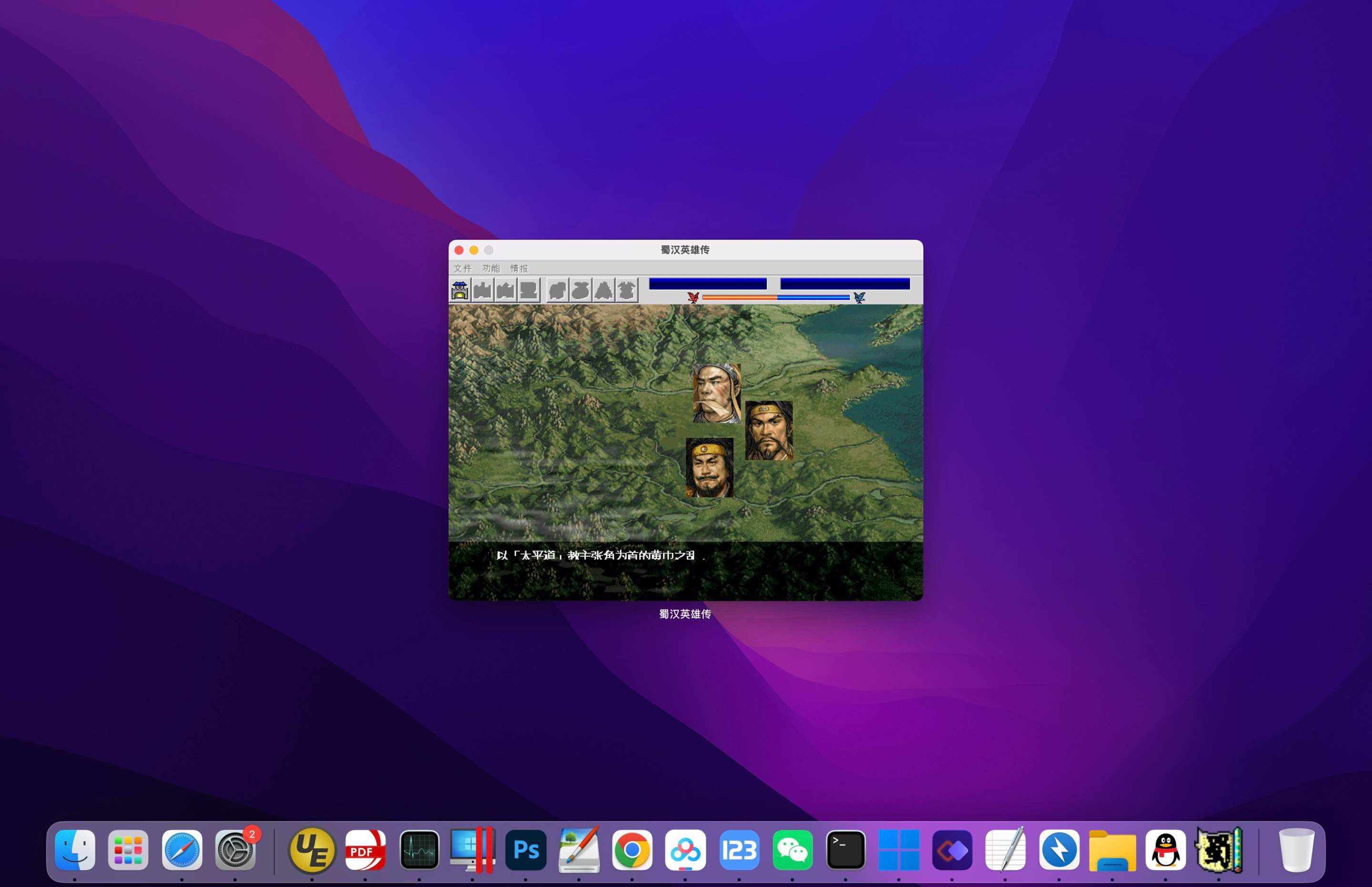Open System Preferences with badge 2
Image resolution: width=1372 pixels, height=887 pixels.
235,849
